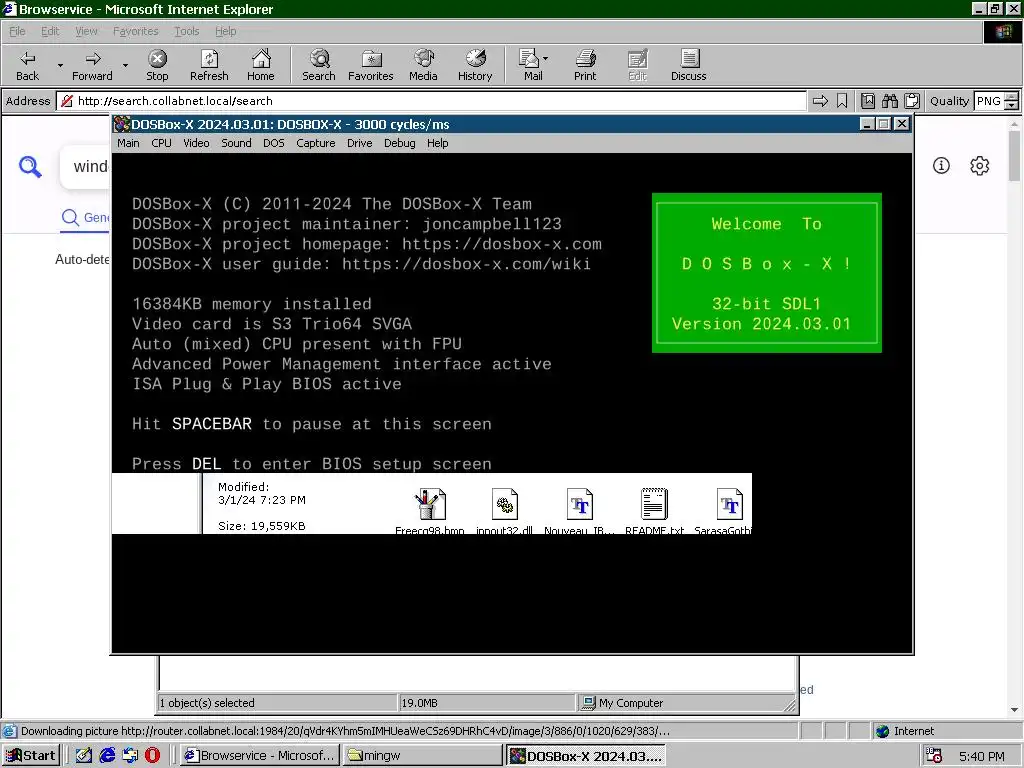Click the Go arrow next to address bar
The width and height of the screenshot is (1024, 768).
coord(820,101)
